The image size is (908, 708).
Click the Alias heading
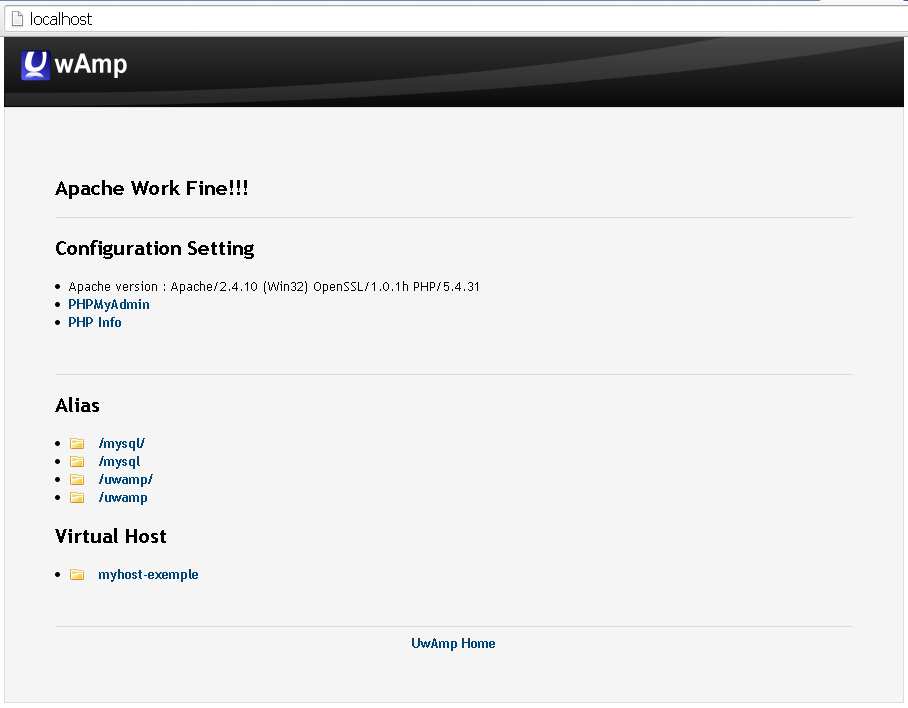coord(77,405)
